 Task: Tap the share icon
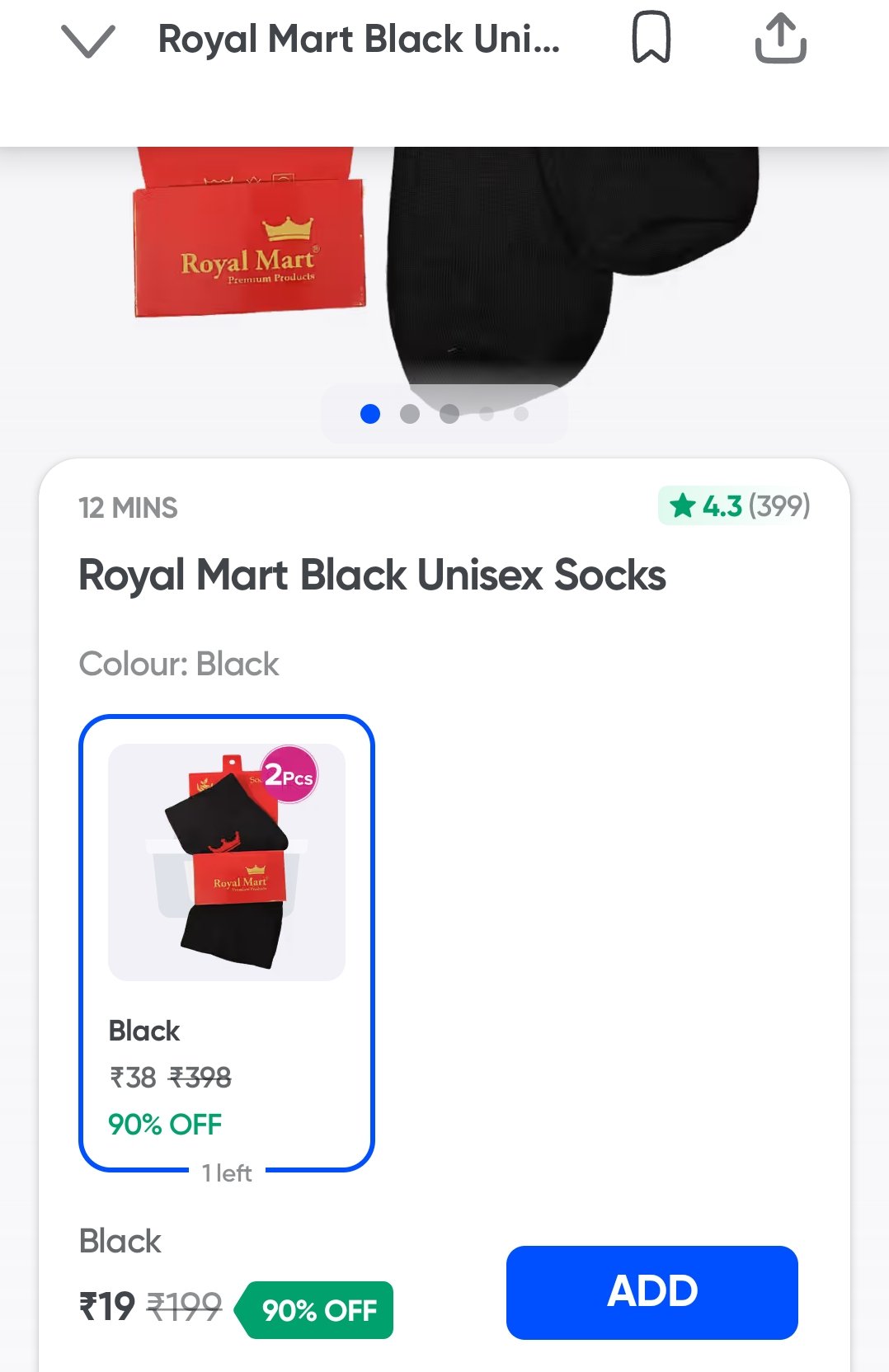click(780, 38)
